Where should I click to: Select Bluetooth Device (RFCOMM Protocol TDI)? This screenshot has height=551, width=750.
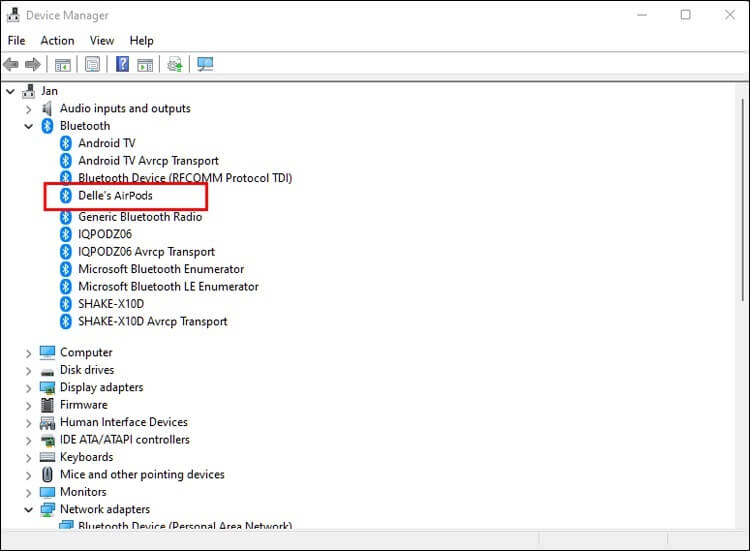coord(185,178)
